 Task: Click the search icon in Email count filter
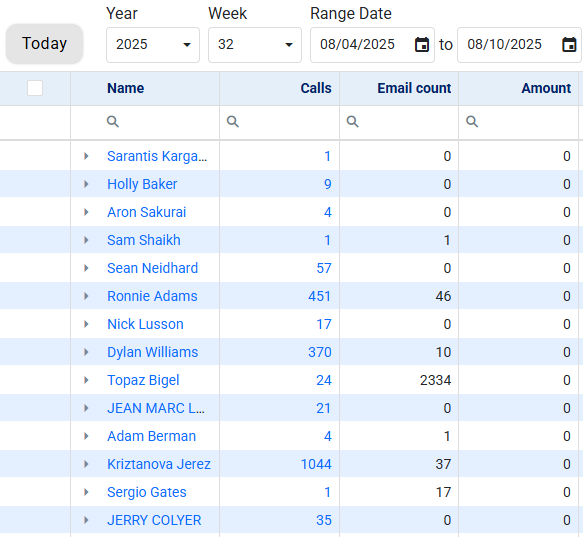[352, 121]
